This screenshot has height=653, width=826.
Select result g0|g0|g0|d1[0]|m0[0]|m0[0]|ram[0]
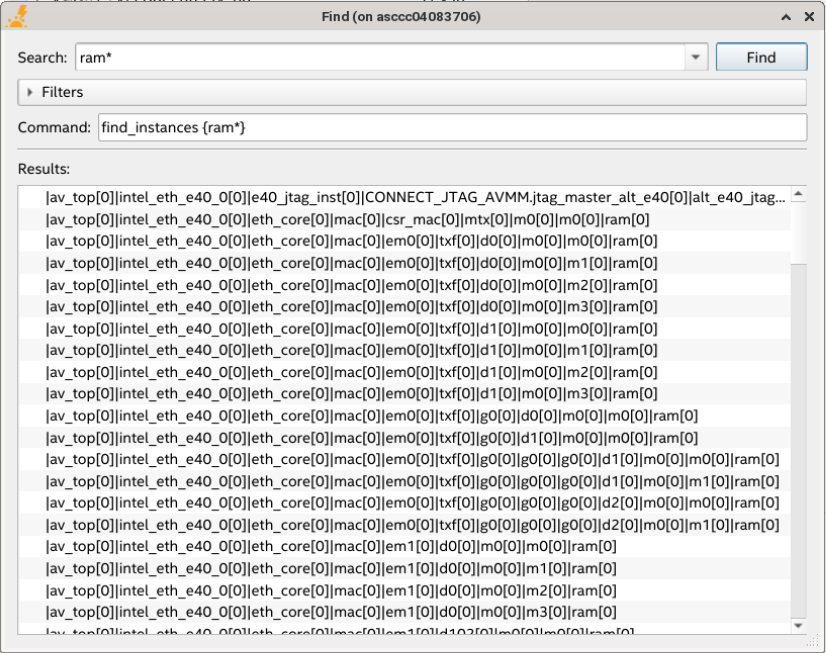[405, 460]
